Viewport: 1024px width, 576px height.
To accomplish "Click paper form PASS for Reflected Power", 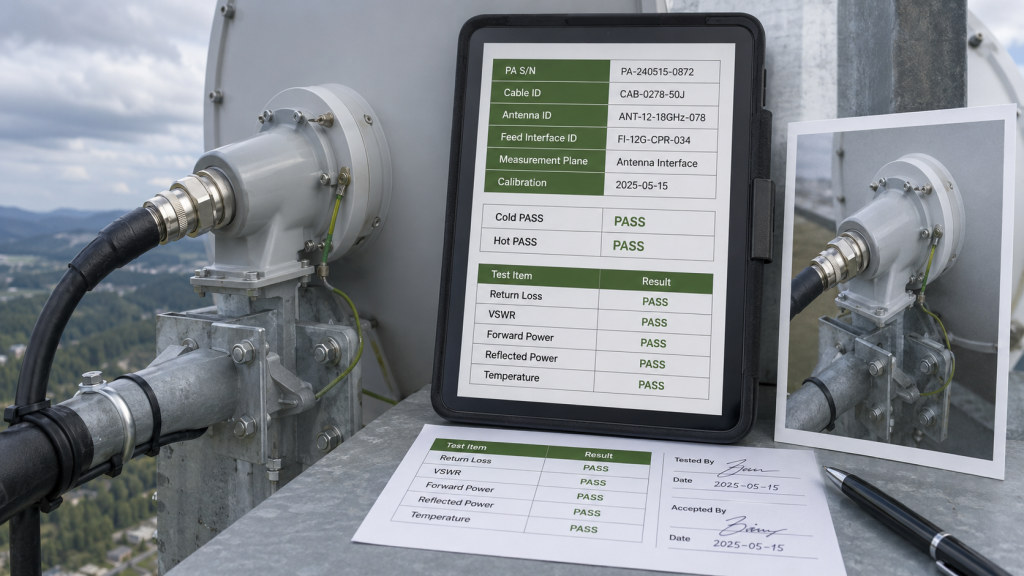I will coord(586,513).
